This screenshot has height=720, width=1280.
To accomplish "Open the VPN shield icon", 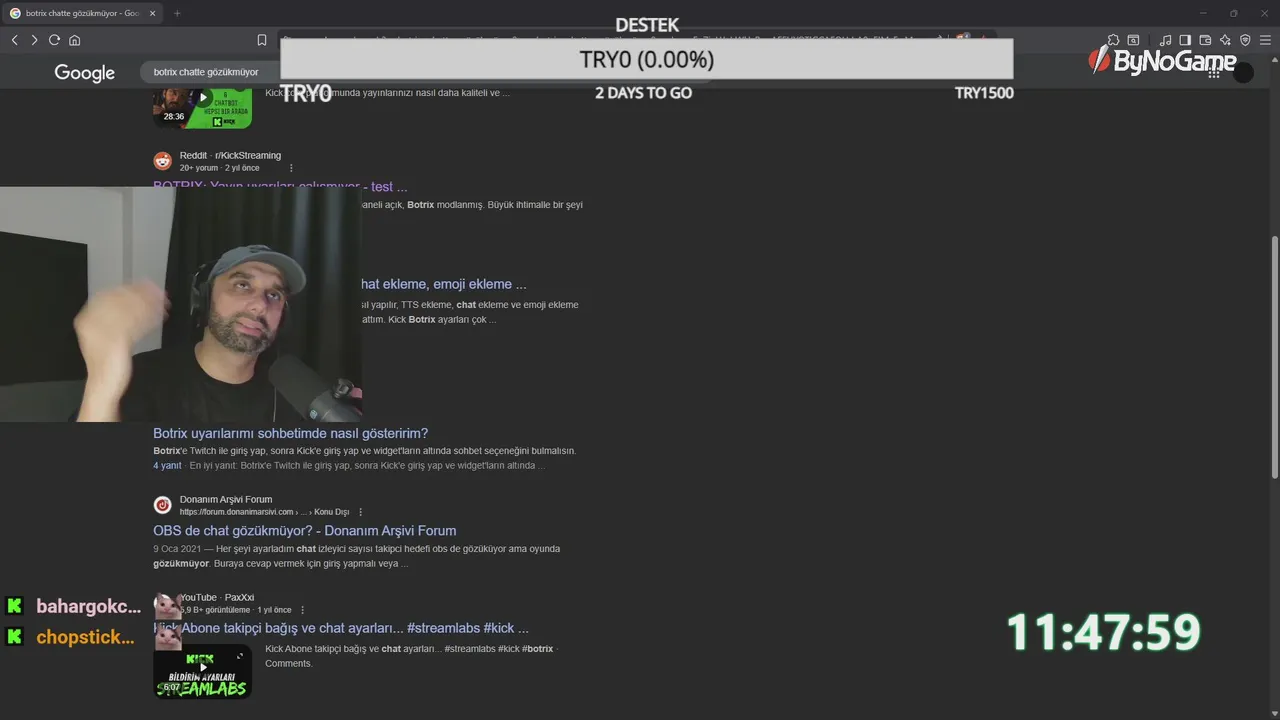I will (x=1245, y=40).
